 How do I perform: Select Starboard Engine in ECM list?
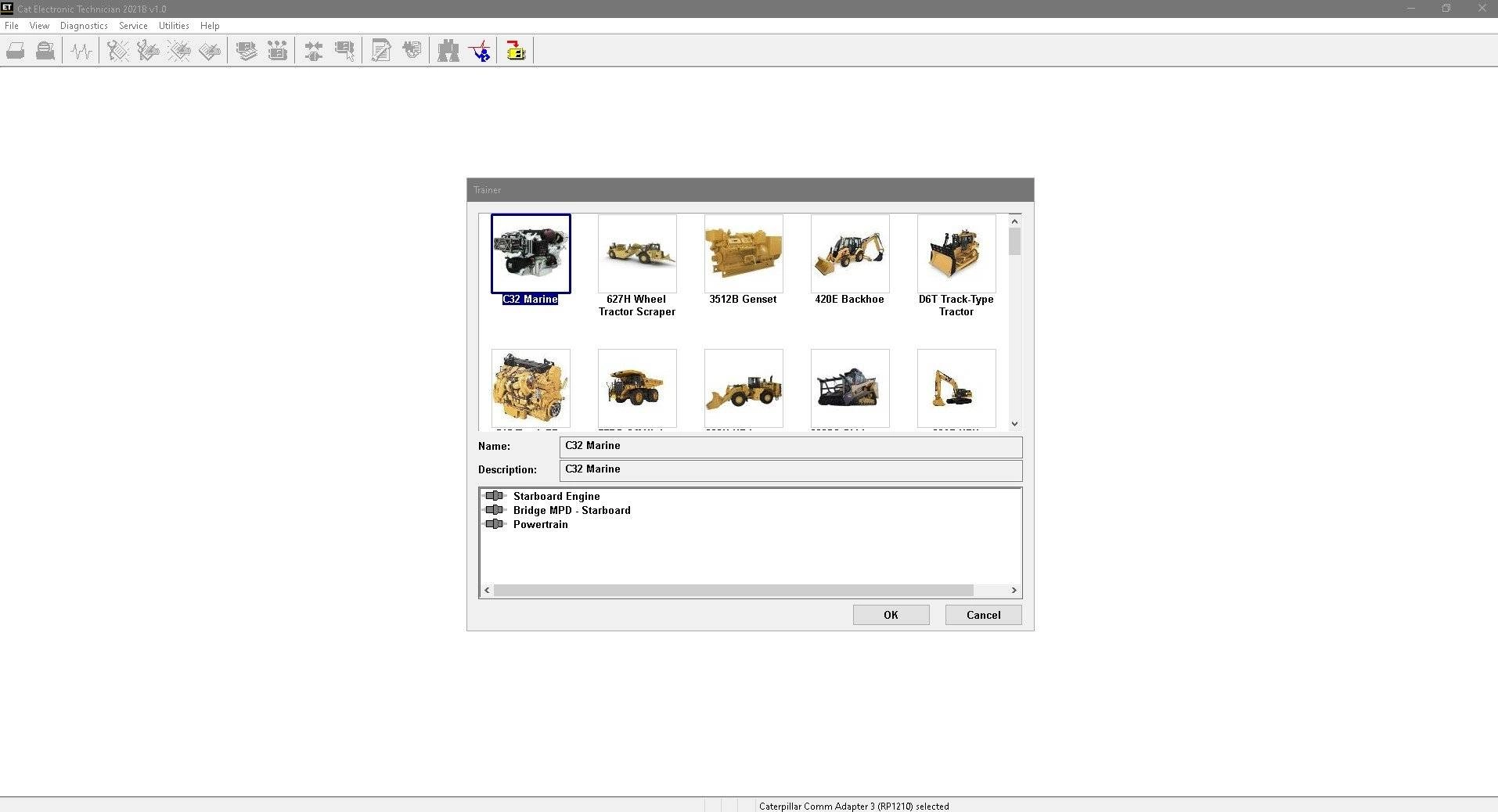click(556, 496)
